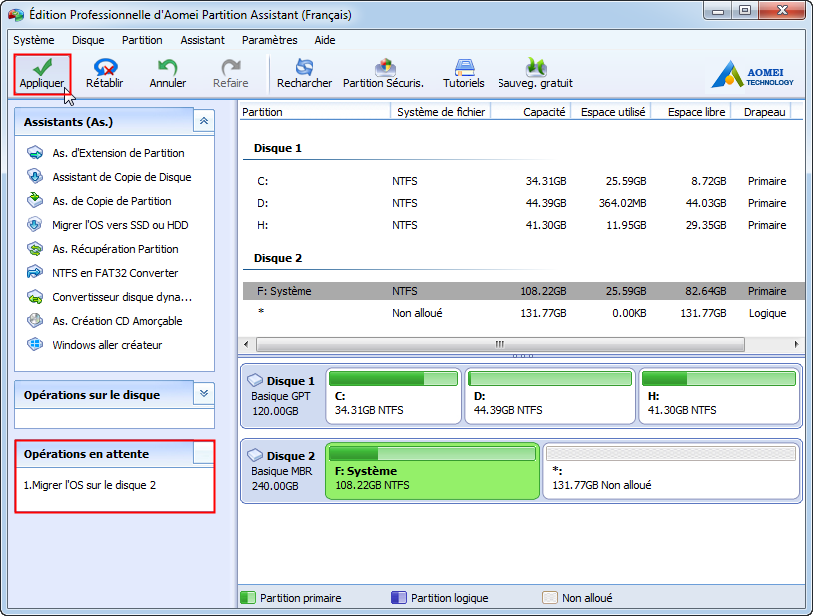The image size is (813, 616).
Task: Click the partition list horizontal scrollbar thumb
Action: [x=500, y=344]
